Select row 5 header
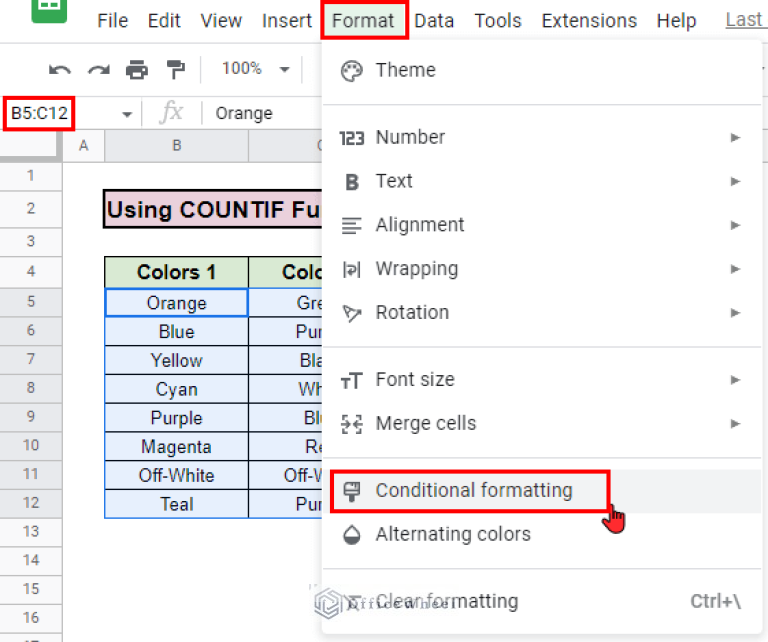Viewport: 768px width, 642px height. click(x=31, y=302)
